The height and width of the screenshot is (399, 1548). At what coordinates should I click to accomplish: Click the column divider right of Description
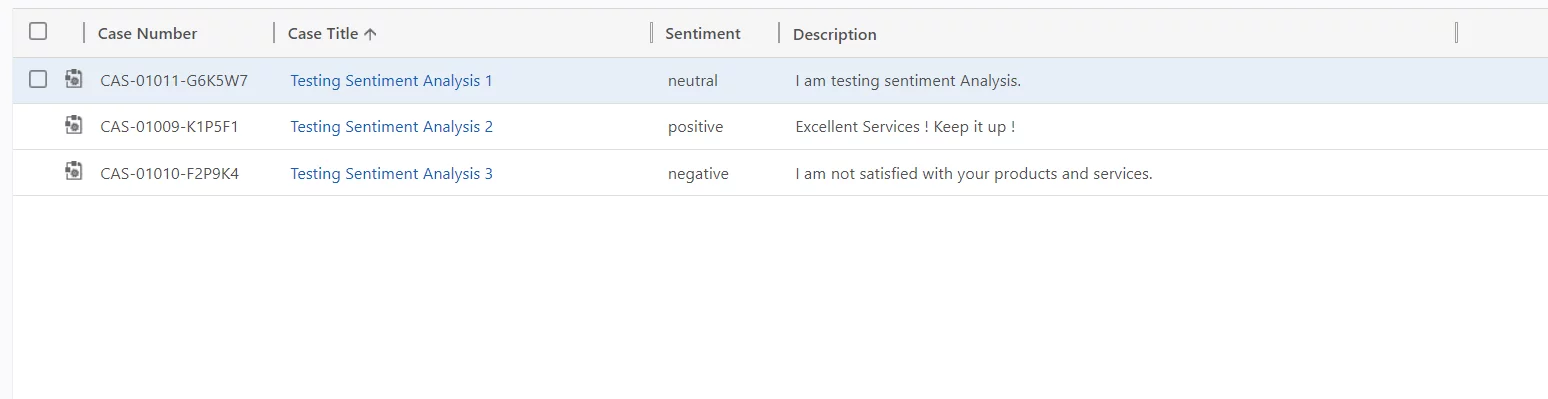1456,33
